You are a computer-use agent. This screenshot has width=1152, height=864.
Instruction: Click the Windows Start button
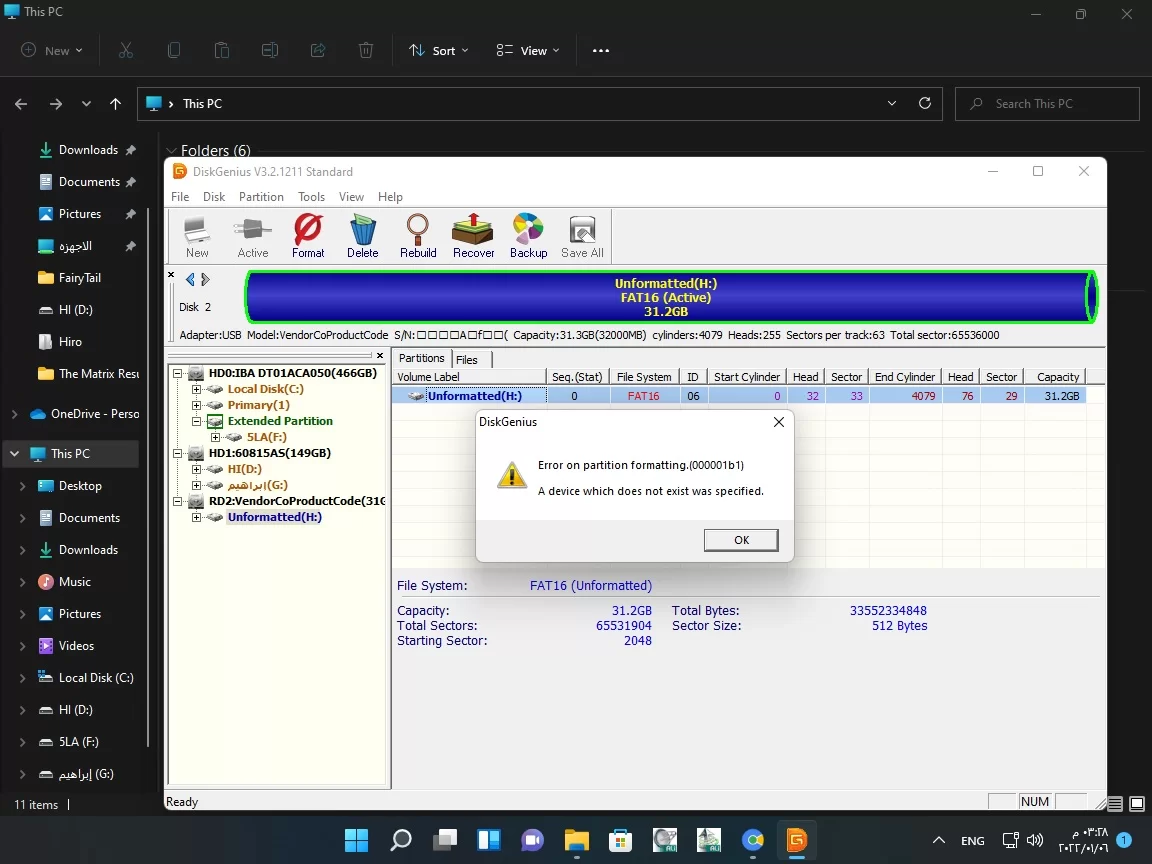[x=356, y=840]
